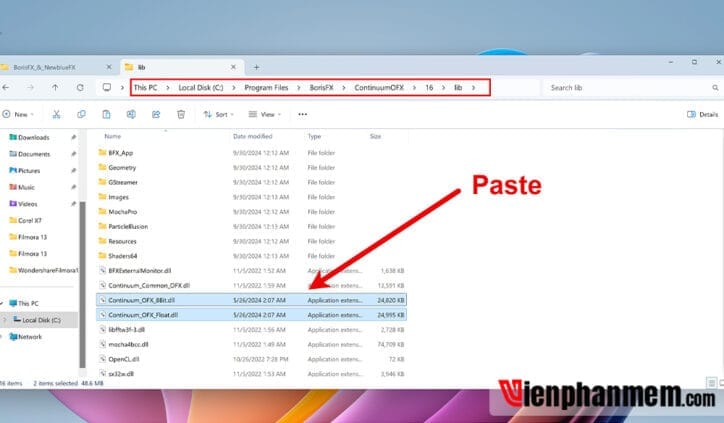
Task: Click the search magnifier icon
Action: tap(715, 88)
